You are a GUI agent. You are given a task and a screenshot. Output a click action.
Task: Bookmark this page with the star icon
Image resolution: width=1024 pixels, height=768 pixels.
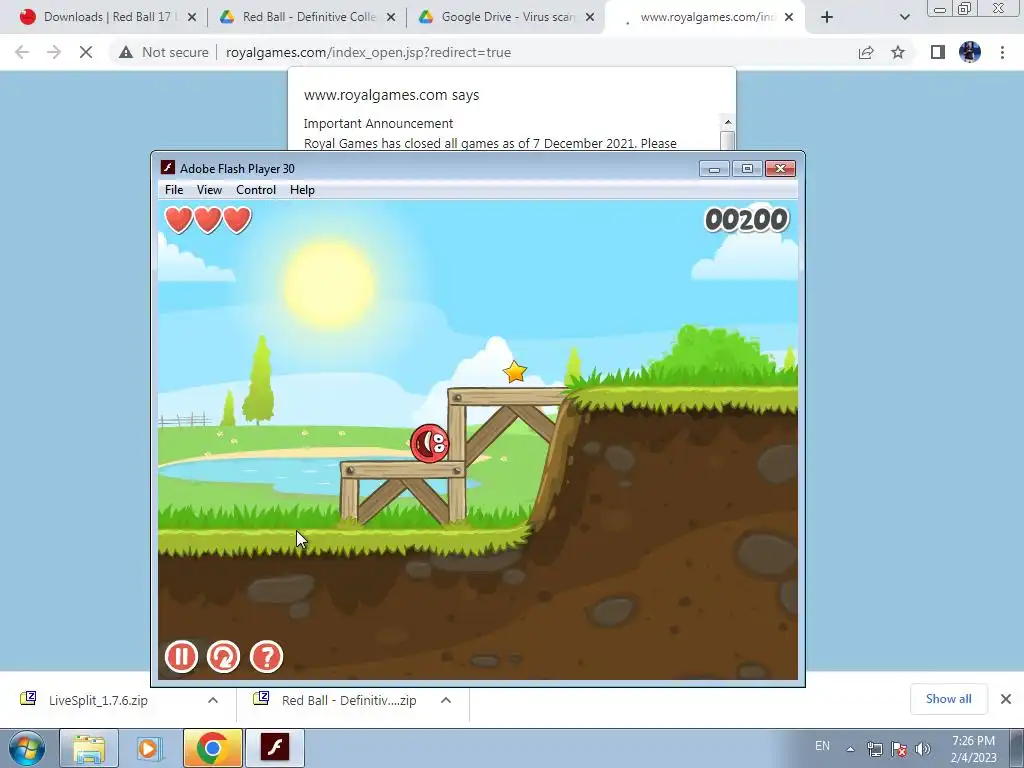(x=898, y=52)
